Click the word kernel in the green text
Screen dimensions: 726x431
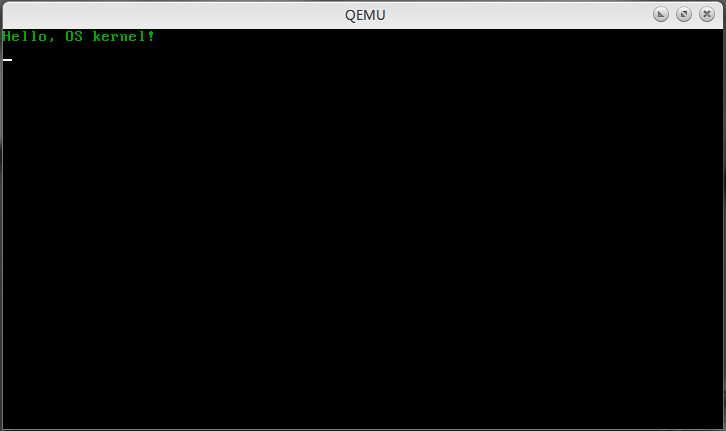119,37
